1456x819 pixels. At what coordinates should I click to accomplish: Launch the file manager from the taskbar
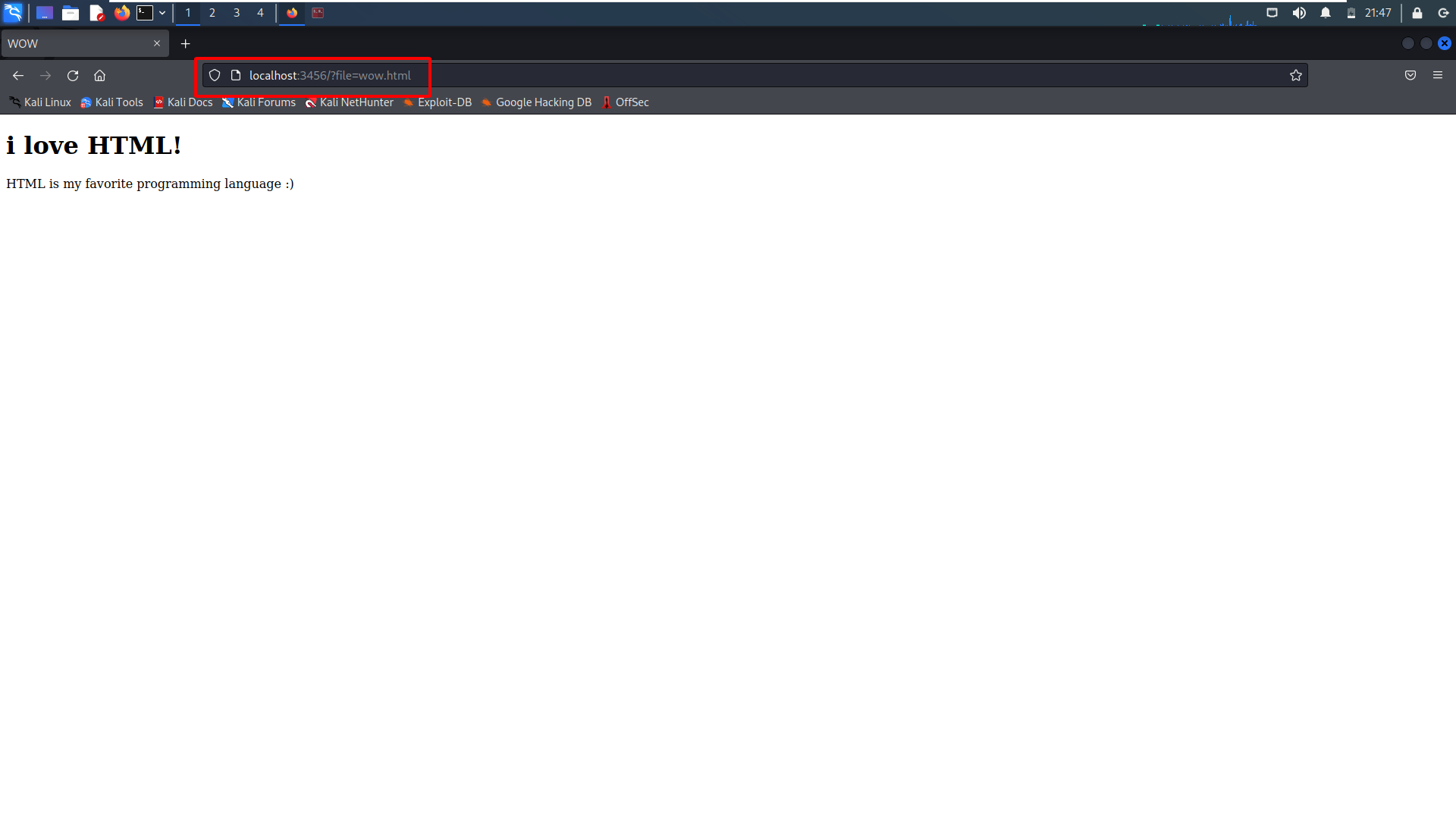[x=70, y=12]
